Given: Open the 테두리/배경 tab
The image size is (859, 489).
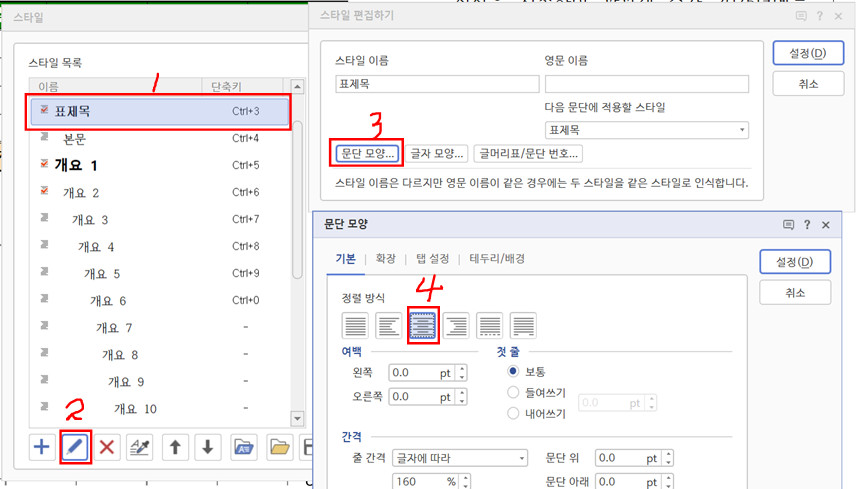Looking at the screenshot, I should [x=497, y=259].
